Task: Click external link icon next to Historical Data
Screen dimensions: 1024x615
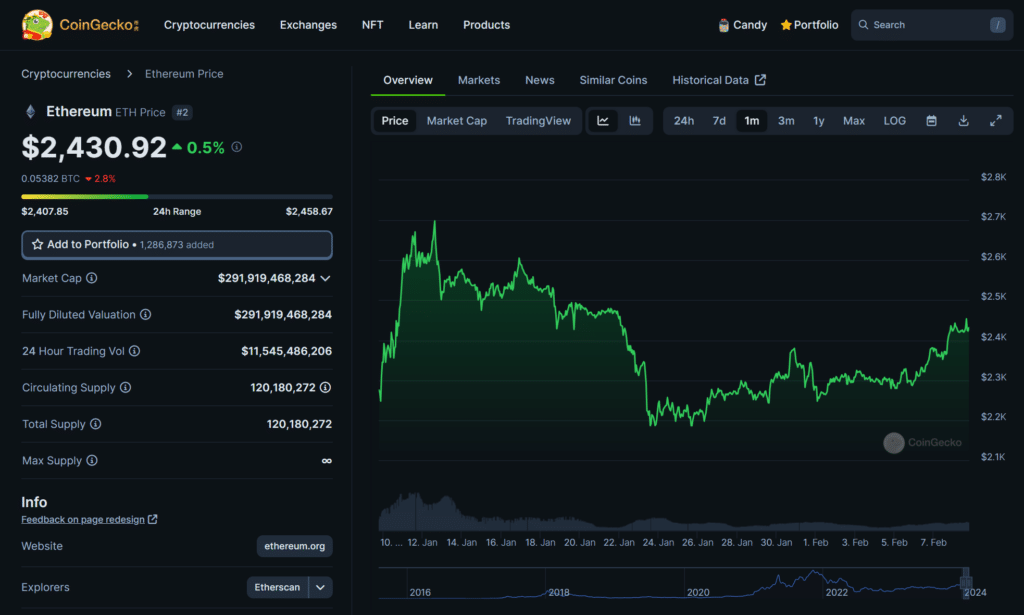Action: (x=760, y=80)
